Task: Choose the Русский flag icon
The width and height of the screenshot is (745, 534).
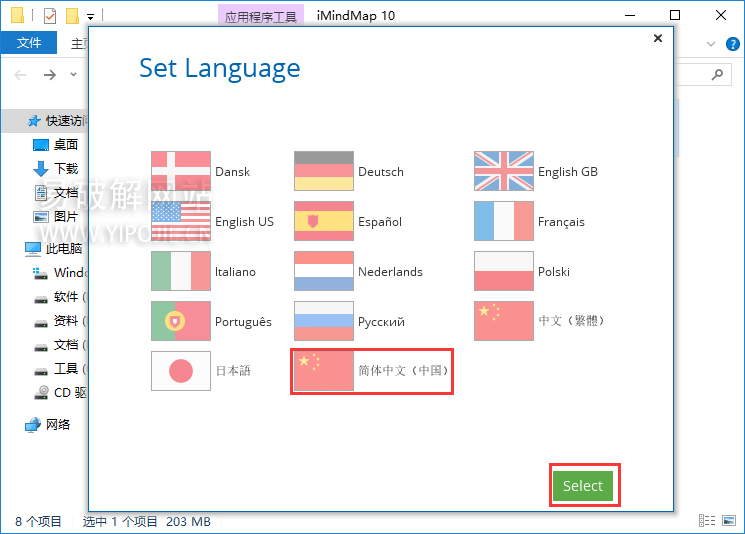Action: click(x=324, y=321)
